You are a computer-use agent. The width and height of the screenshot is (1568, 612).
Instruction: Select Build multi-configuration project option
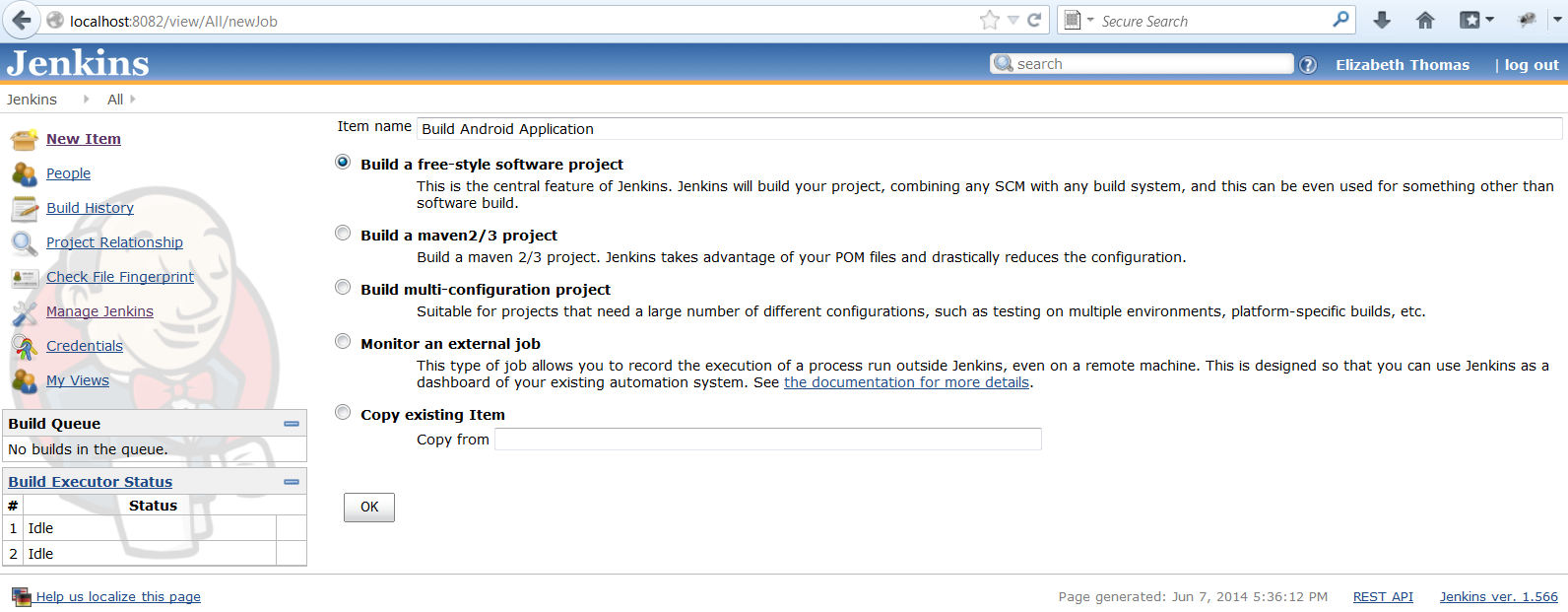(343, 287)
